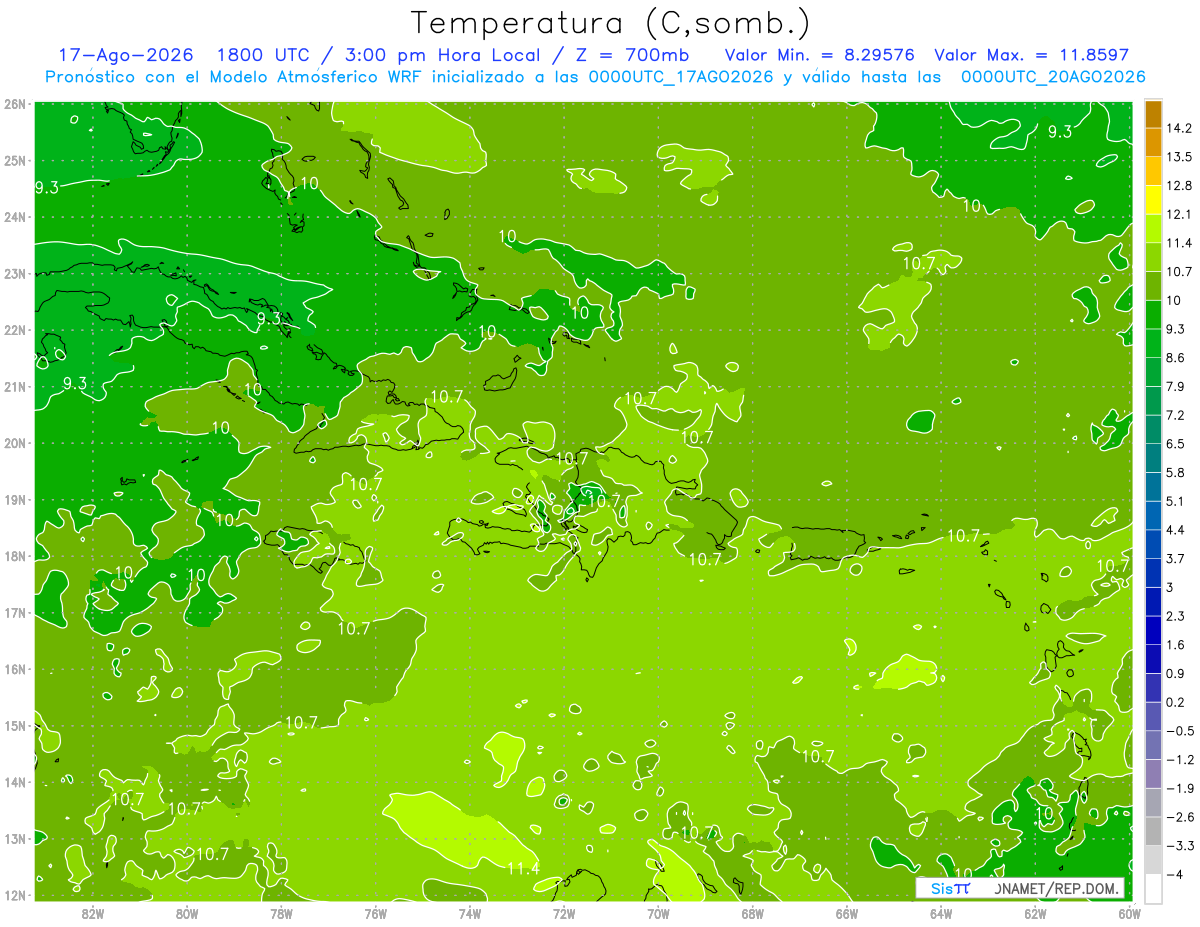
Task: Click the "60W" longitude axis label
Action: 1129,913
